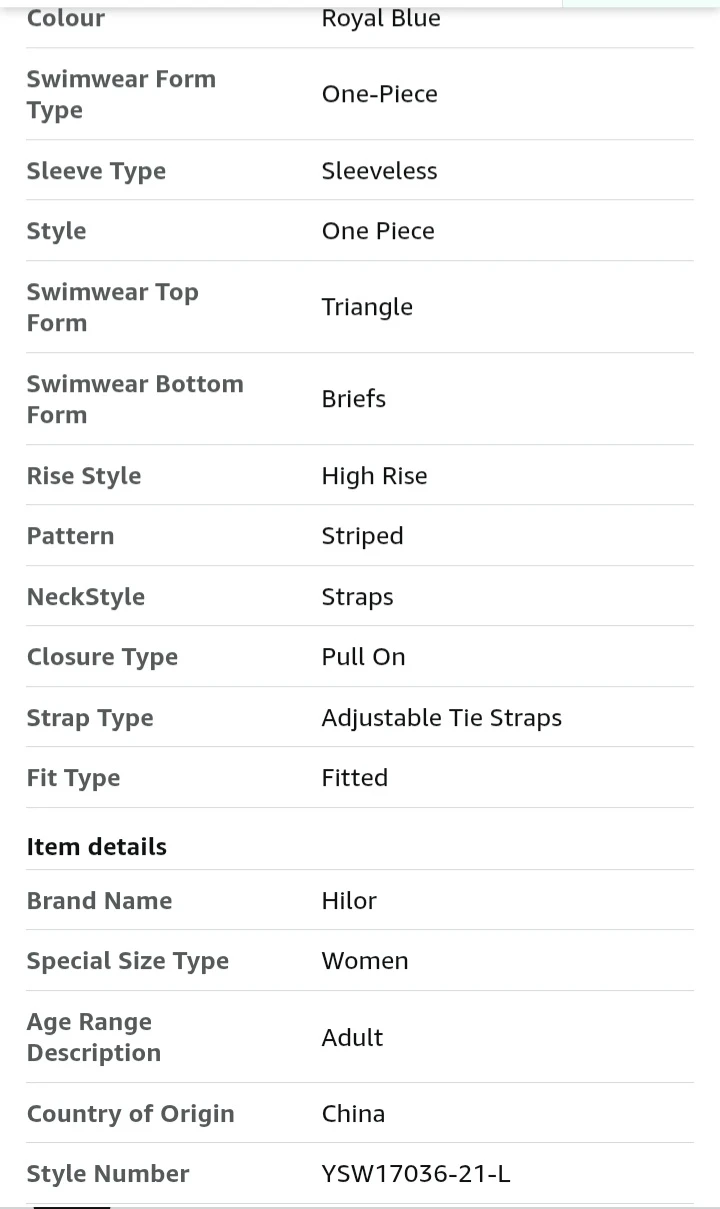This screenshot has width=720, height=1209.
Task: Click the Swimwear Bottom Form label
Action: click(x=135, y=399)
